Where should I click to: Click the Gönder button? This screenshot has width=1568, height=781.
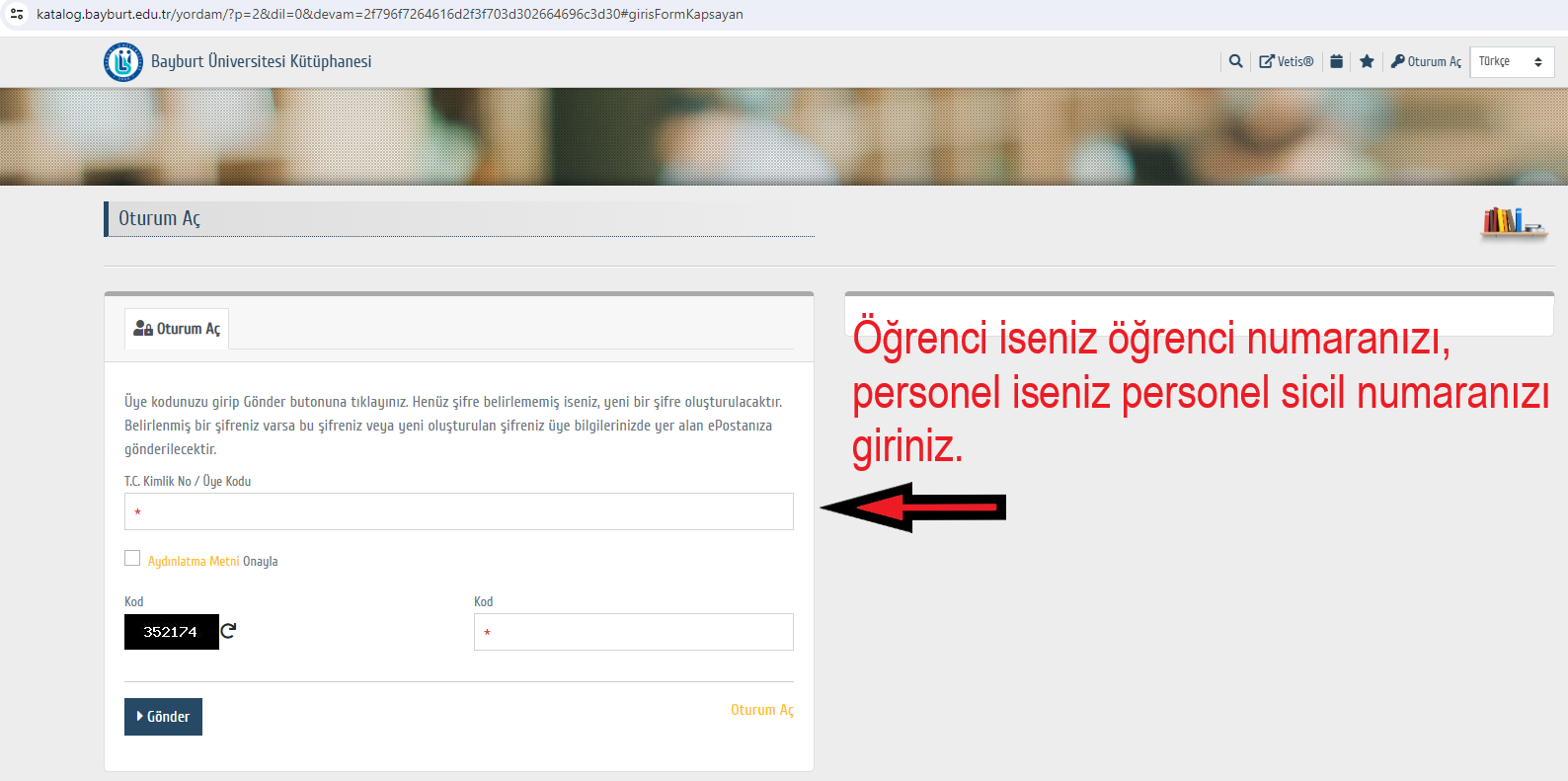tap(163, 717)
